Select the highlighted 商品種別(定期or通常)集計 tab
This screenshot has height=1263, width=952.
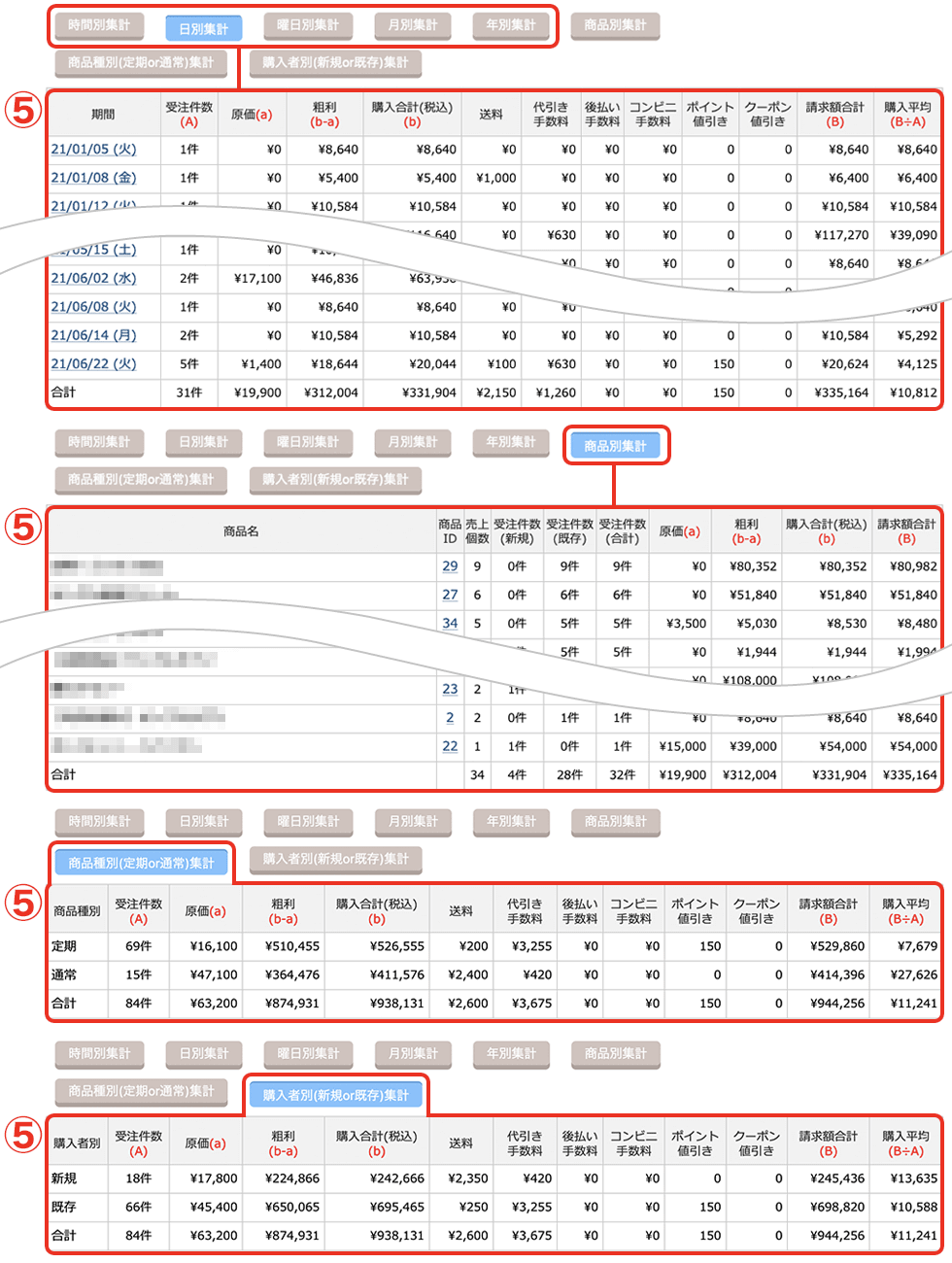point(141,863)
